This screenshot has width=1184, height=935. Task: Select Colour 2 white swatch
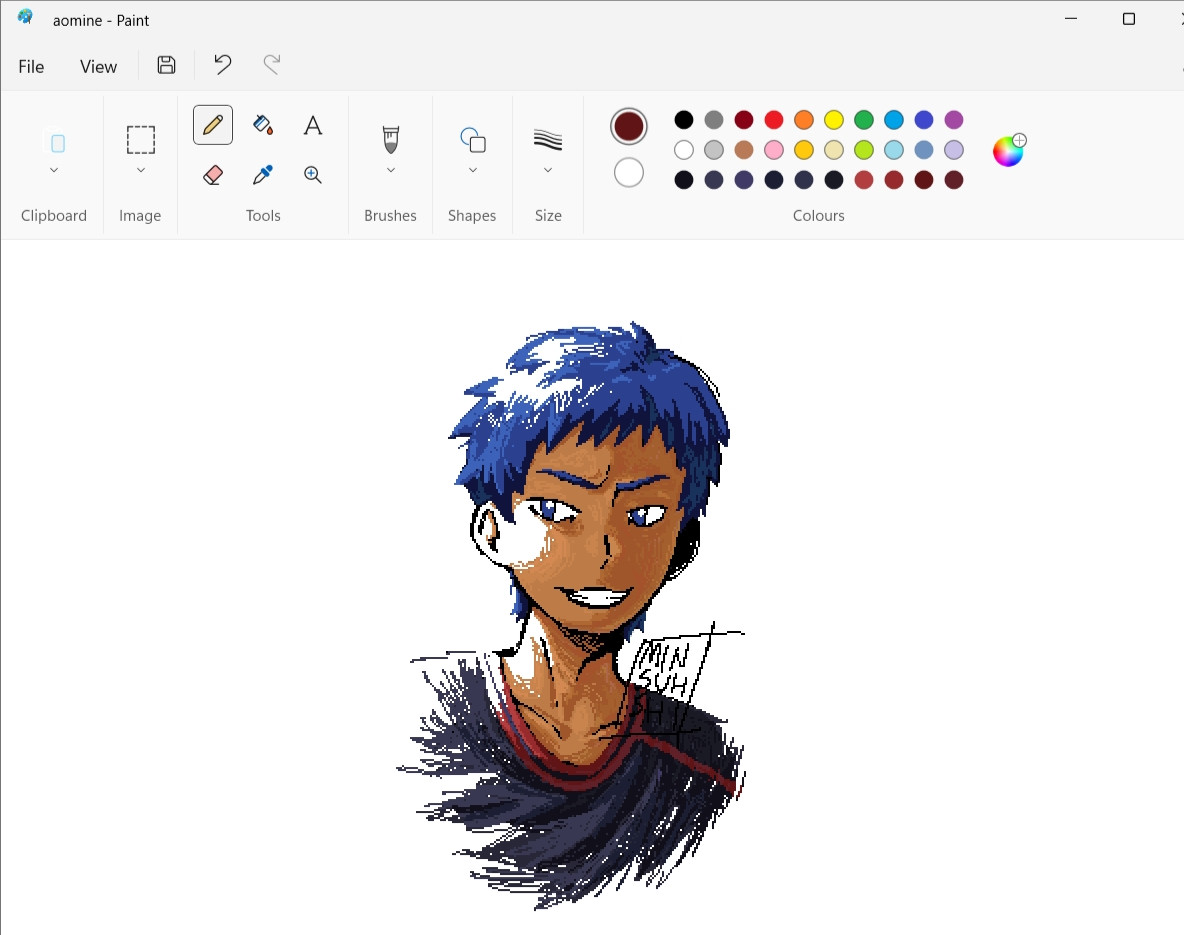click(x=628, y=173)
